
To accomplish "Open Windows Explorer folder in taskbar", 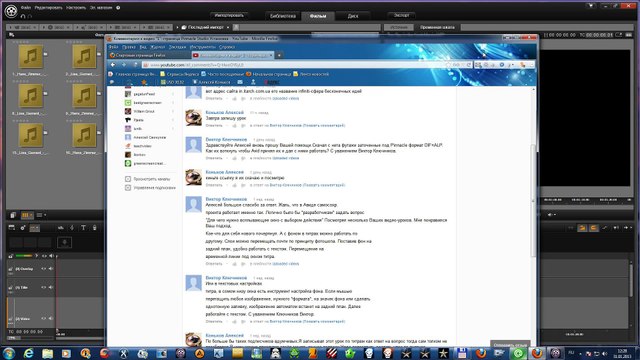I will point(47,353).
